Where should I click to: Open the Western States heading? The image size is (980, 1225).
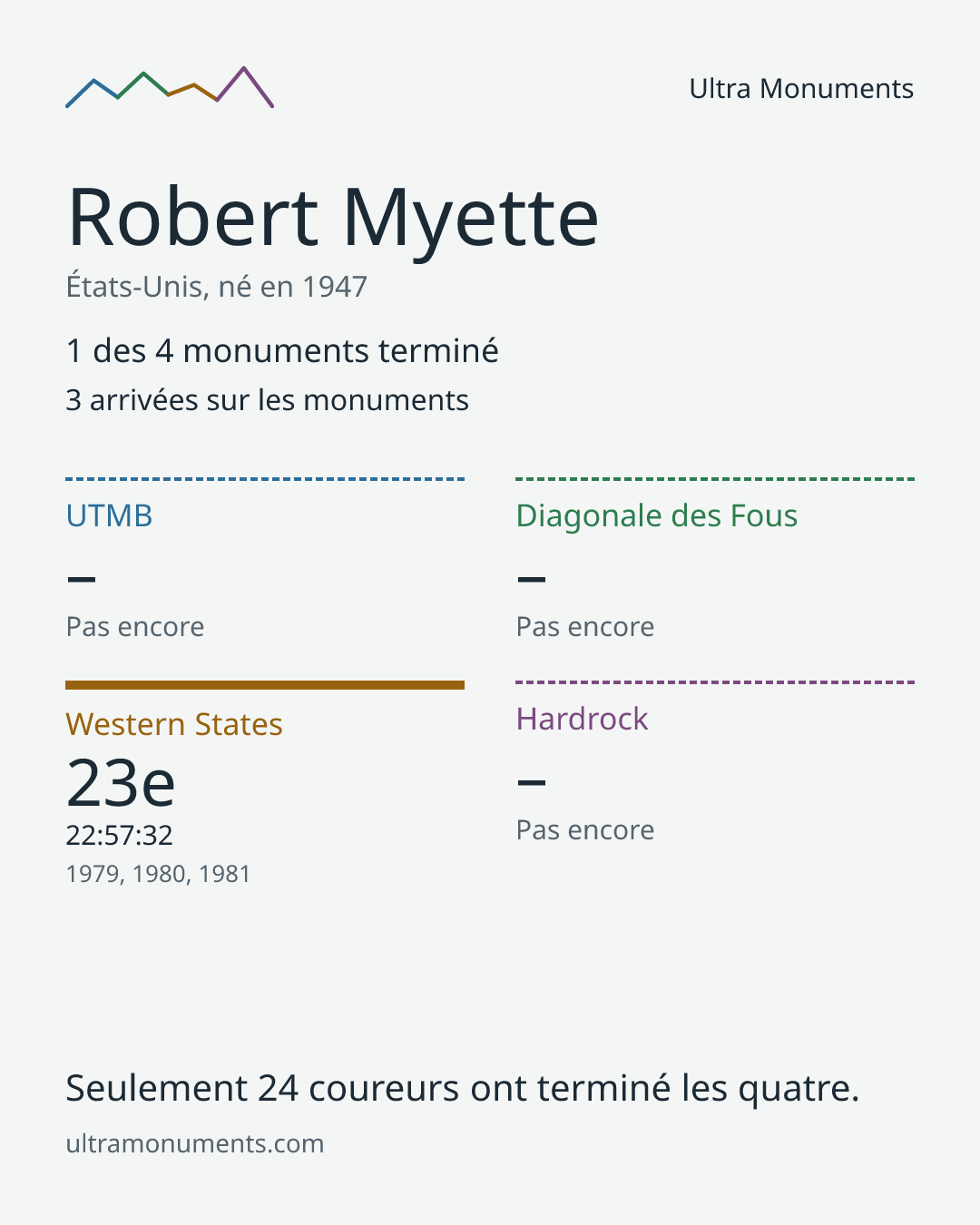click(174, 724)
